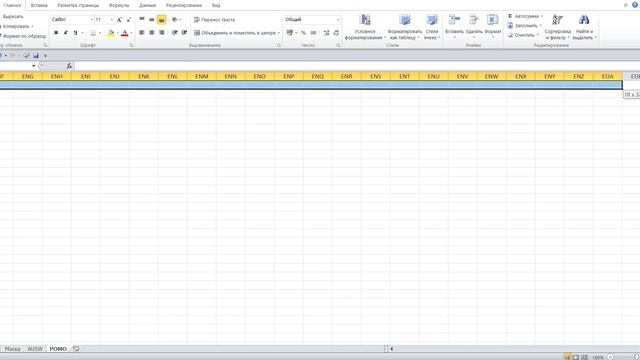Image resolution: width=640 pixels, height=360 pixels.
Task: Open the Данные ribbon tab
Action: pos(147,5)
